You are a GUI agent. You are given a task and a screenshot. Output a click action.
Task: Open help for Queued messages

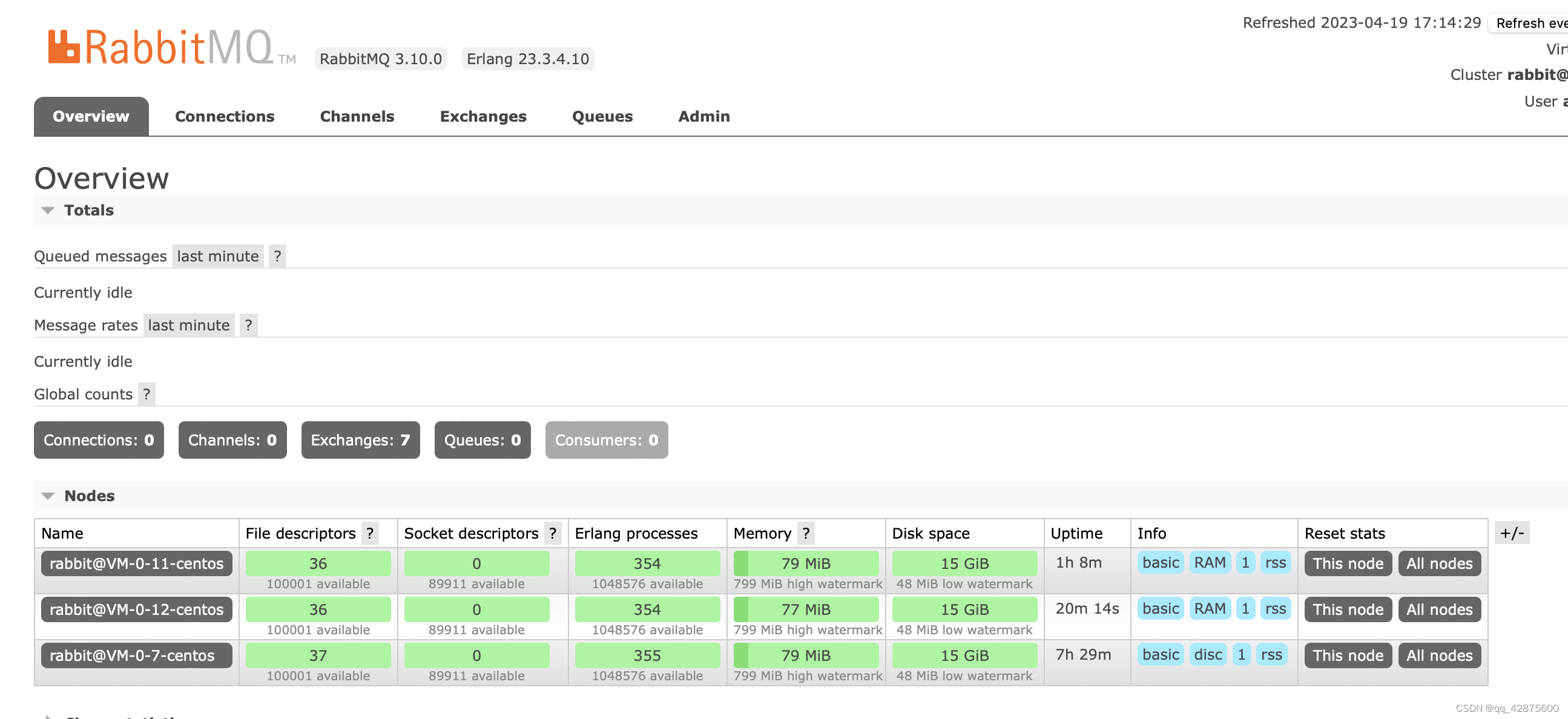pos(277,256)
